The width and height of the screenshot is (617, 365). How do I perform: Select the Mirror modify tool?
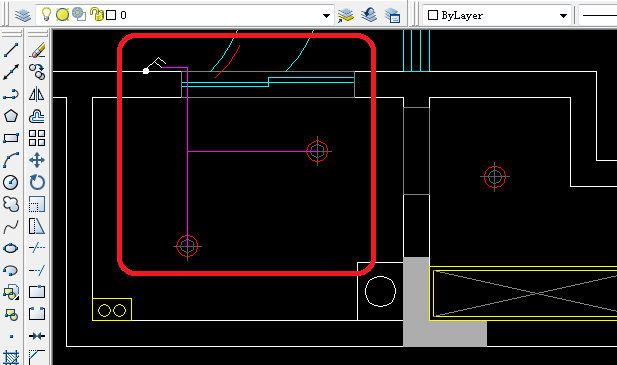[x=37, y=94]
